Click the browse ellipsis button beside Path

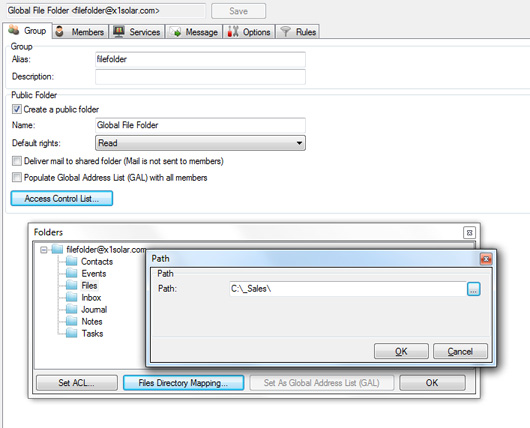point(473,289)
